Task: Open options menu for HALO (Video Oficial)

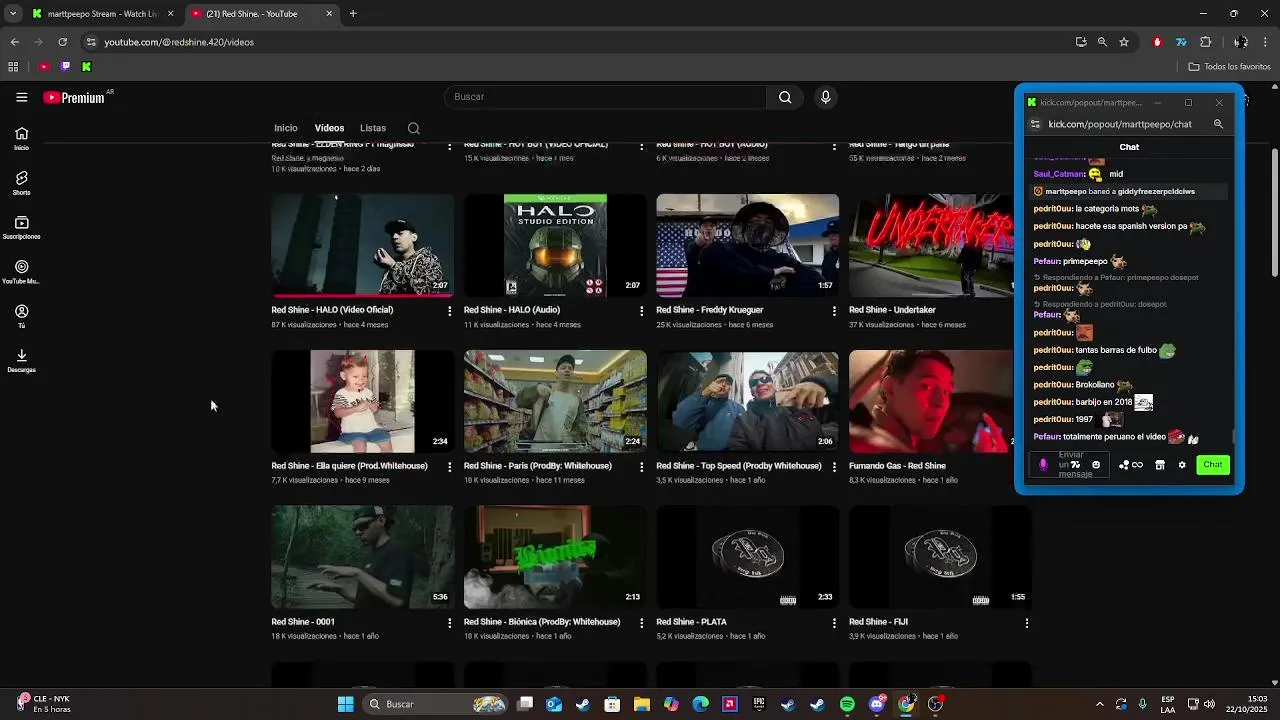Action: 449,311
